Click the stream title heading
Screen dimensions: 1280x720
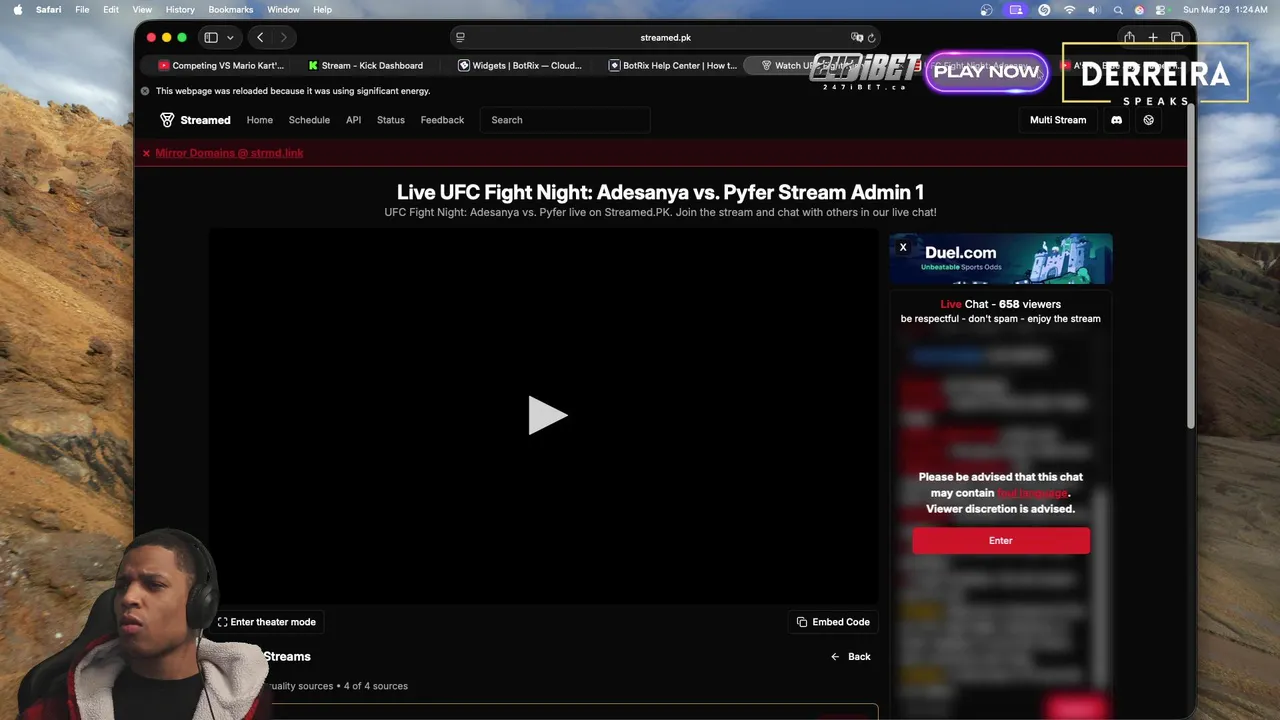[660, 192]
